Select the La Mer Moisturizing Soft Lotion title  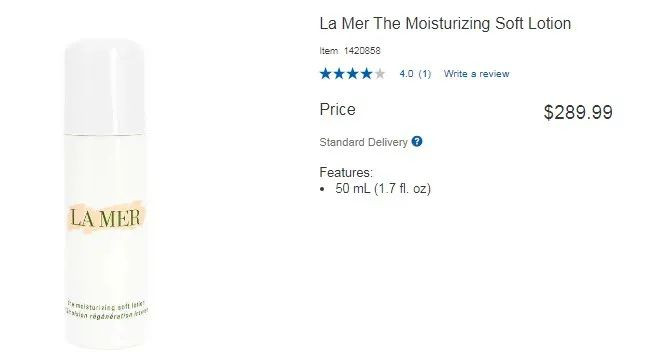coord(445,23)
